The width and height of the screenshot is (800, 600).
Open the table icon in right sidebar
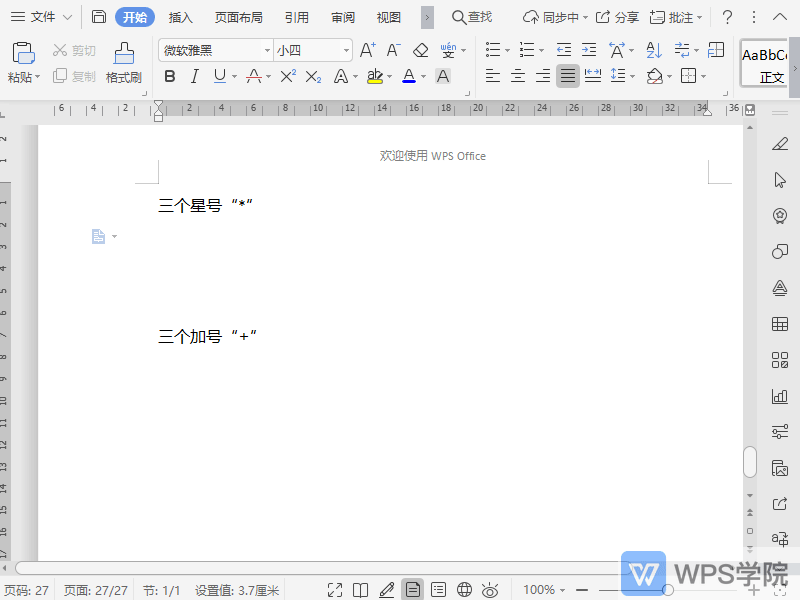pos(780,324)
